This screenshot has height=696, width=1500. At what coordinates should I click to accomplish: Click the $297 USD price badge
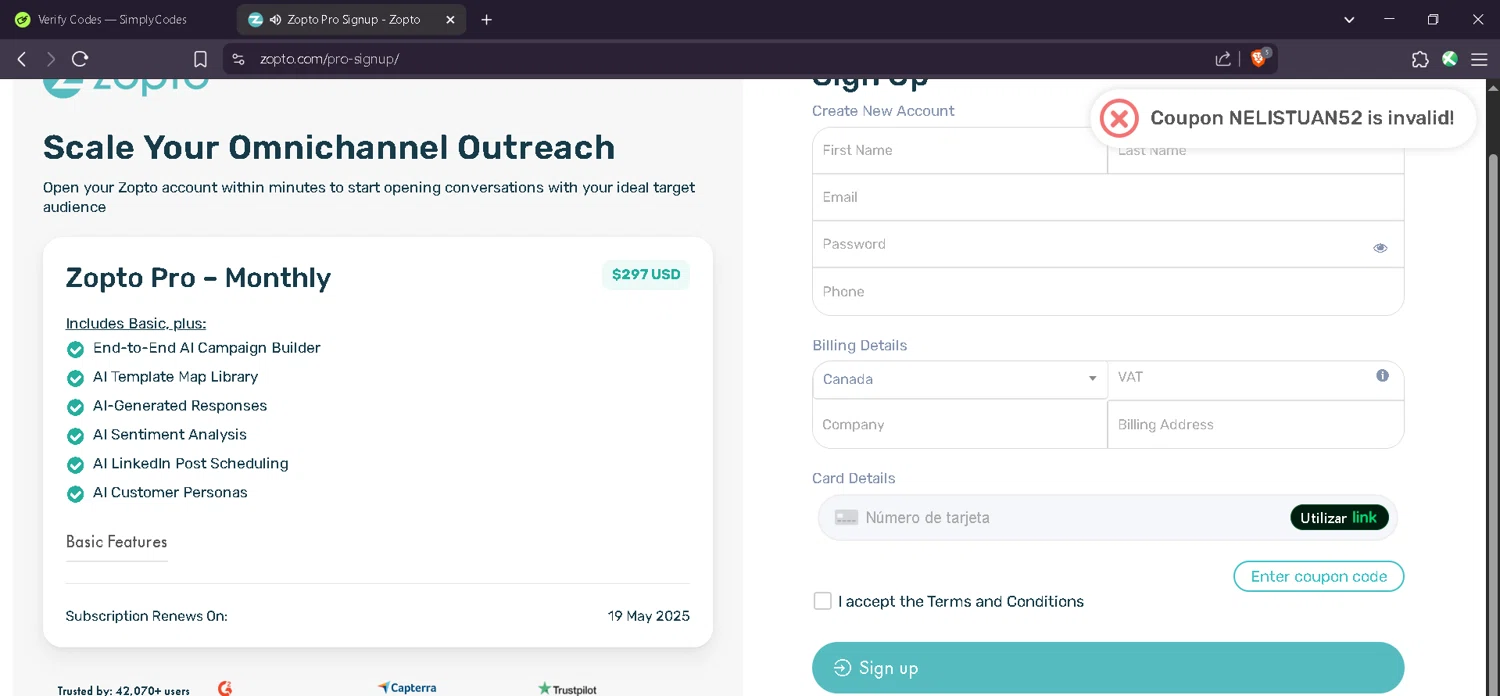point(646,275)
